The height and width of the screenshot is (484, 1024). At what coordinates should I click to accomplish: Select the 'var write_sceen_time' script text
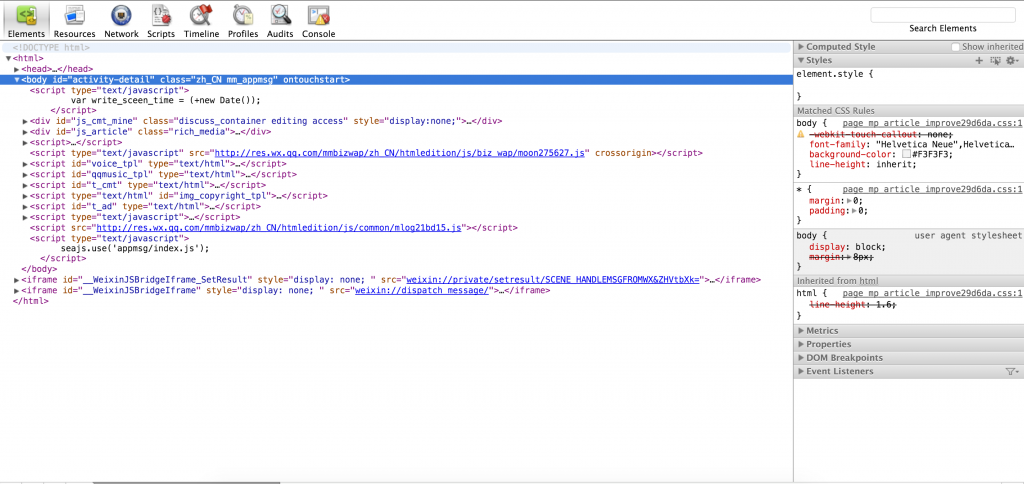click(x=165, y=101)
